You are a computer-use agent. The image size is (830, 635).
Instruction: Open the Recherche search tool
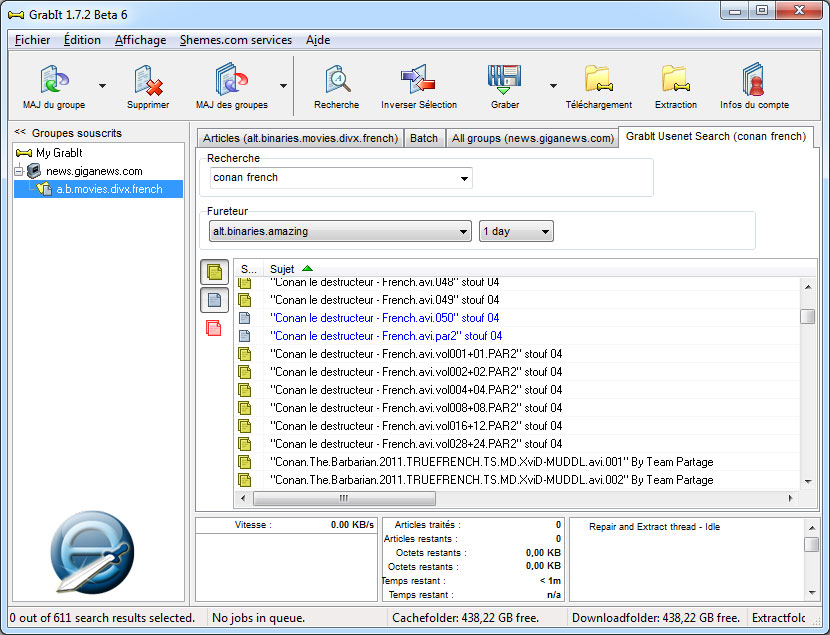[x=337, y=79]
